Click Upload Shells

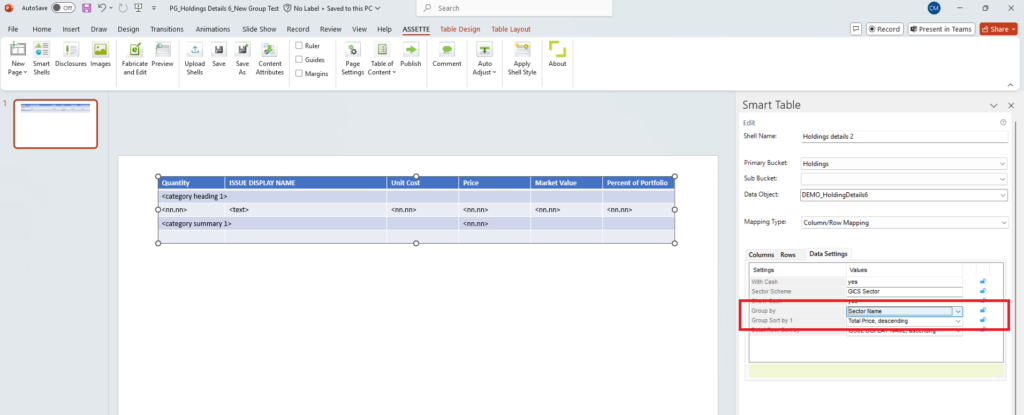pyautogui.click(x=195, y=59)
